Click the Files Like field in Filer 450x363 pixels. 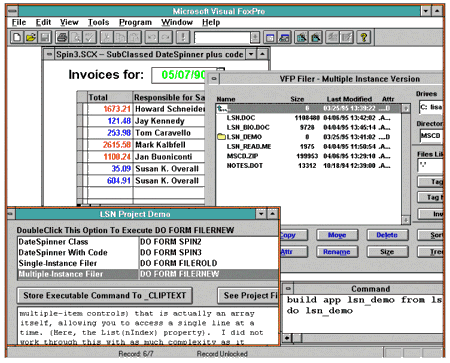point(430,165)
